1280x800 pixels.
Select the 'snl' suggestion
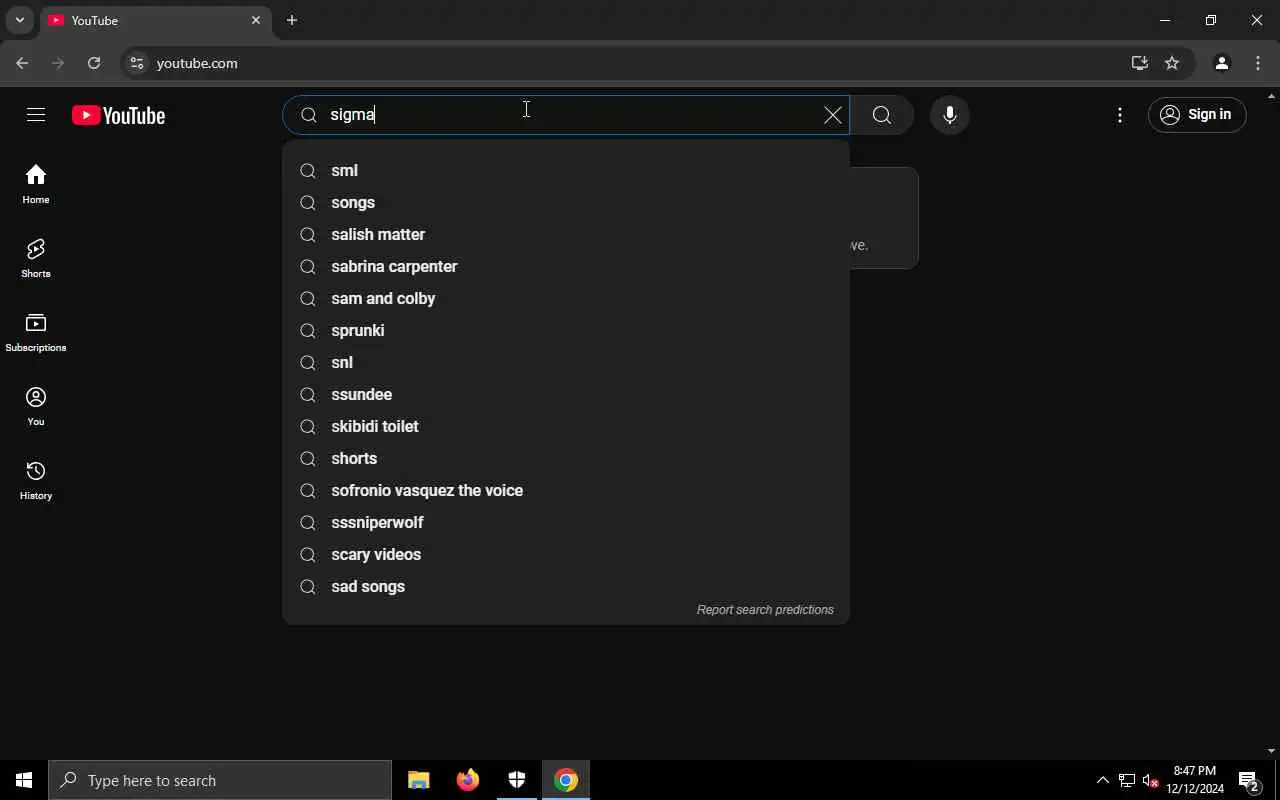tap(566, 362)
